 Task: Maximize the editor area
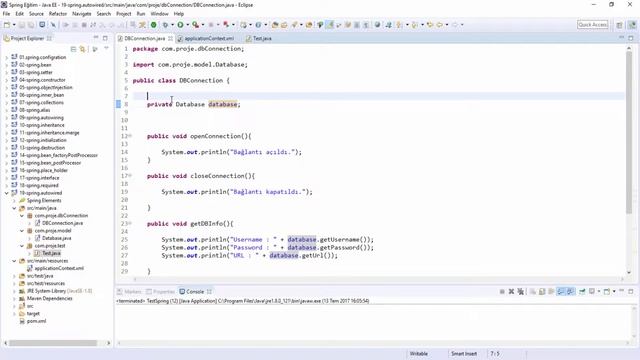pos(631,38)
